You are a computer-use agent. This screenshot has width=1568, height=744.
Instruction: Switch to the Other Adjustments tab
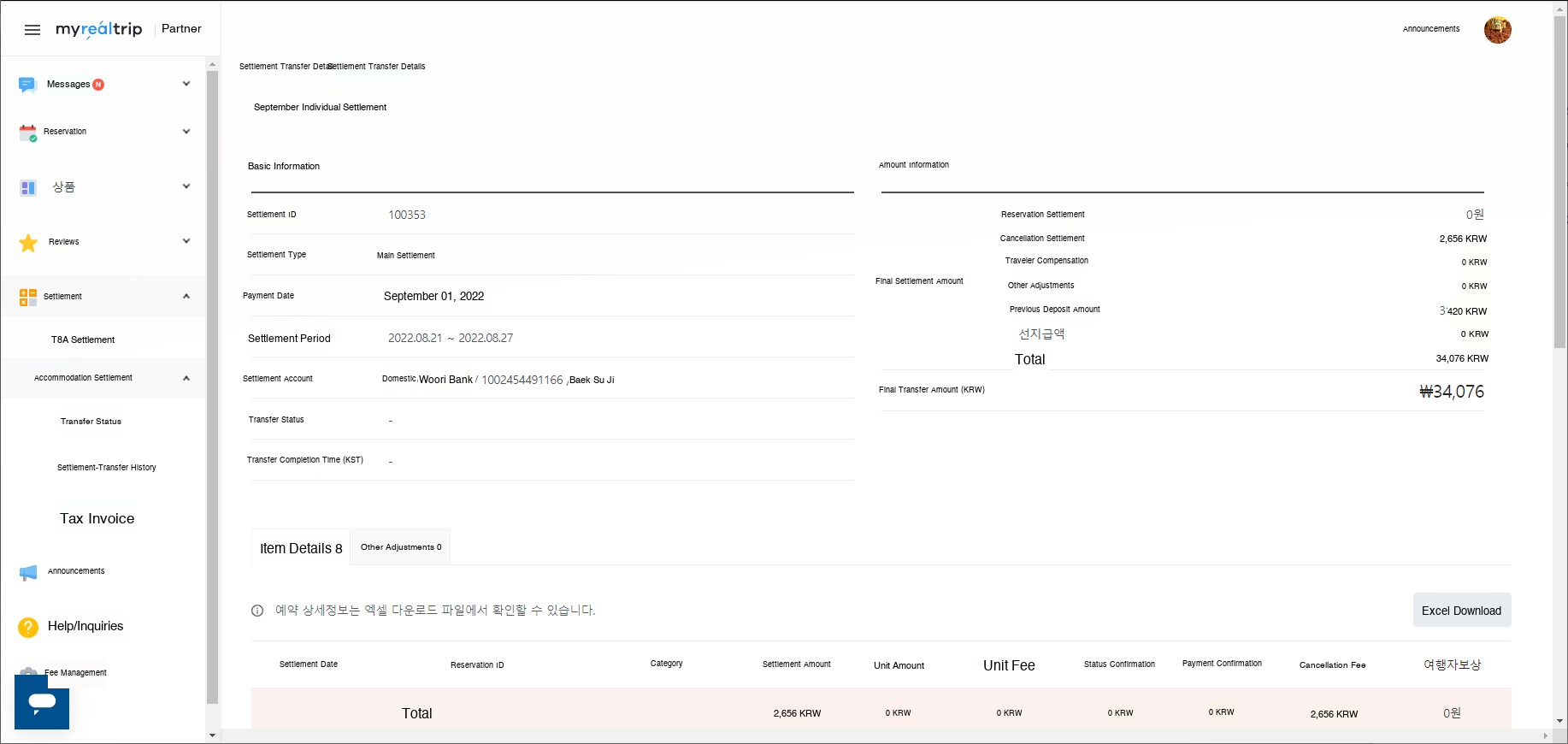(x=401, y=547)
